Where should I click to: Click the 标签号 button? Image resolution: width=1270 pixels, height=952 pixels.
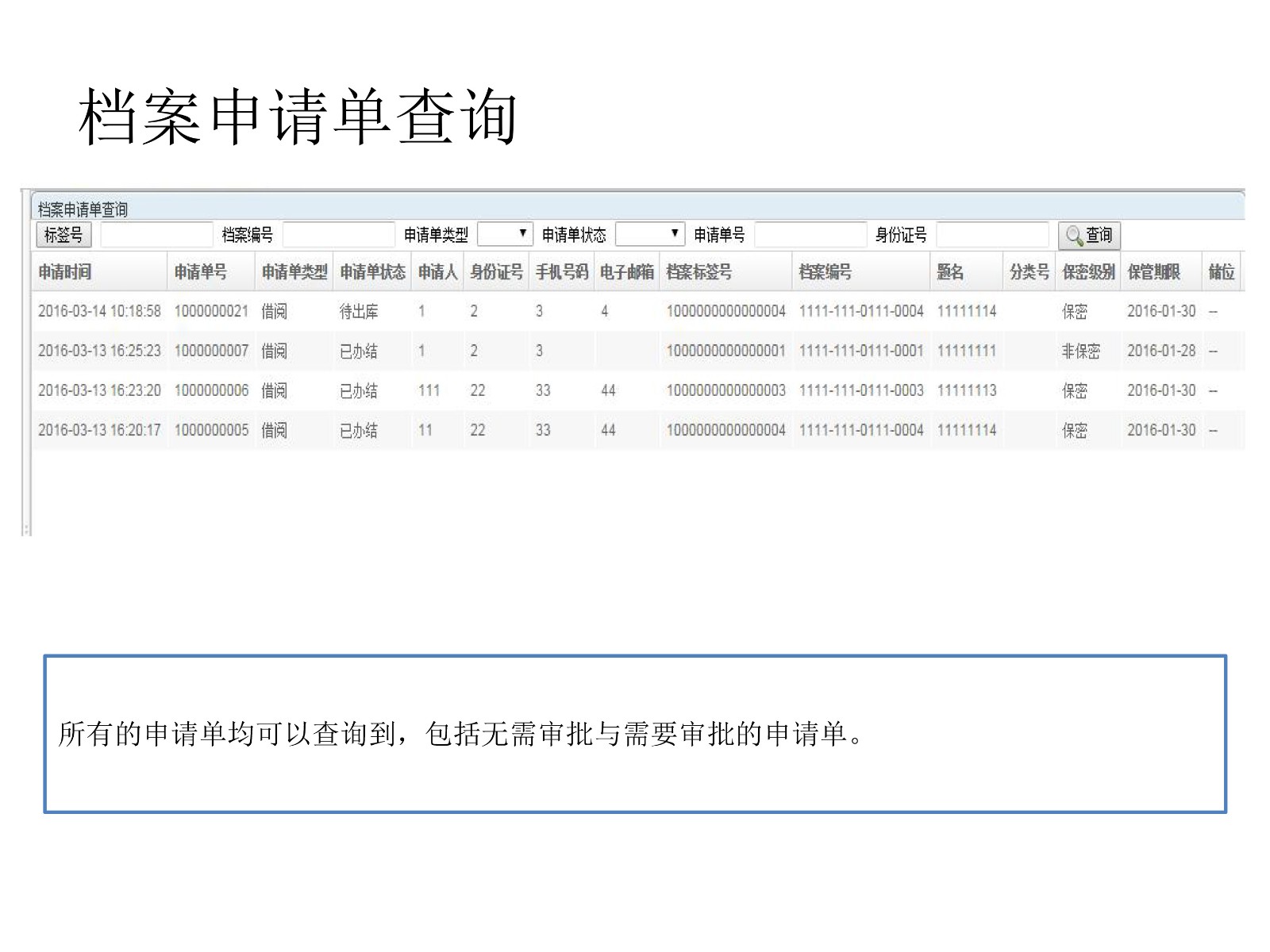63,235
